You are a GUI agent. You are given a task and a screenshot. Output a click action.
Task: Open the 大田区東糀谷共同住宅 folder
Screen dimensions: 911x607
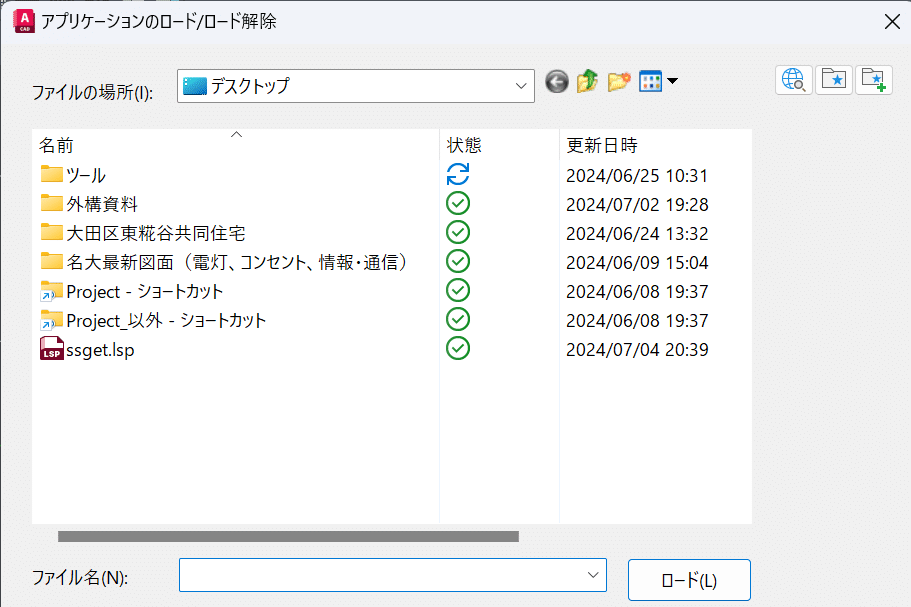130,232
